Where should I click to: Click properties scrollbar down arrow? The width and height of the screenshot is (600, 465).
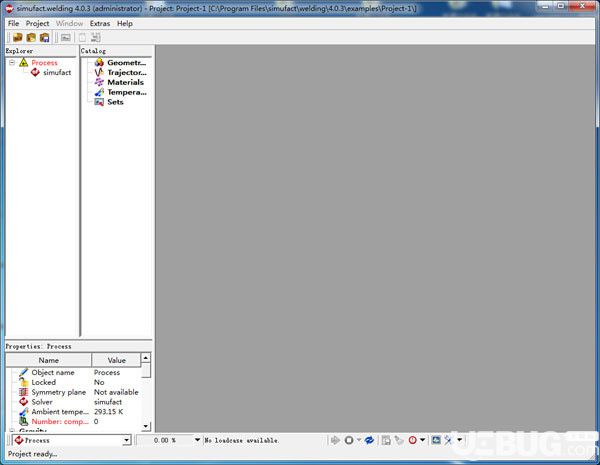(146, 426)
